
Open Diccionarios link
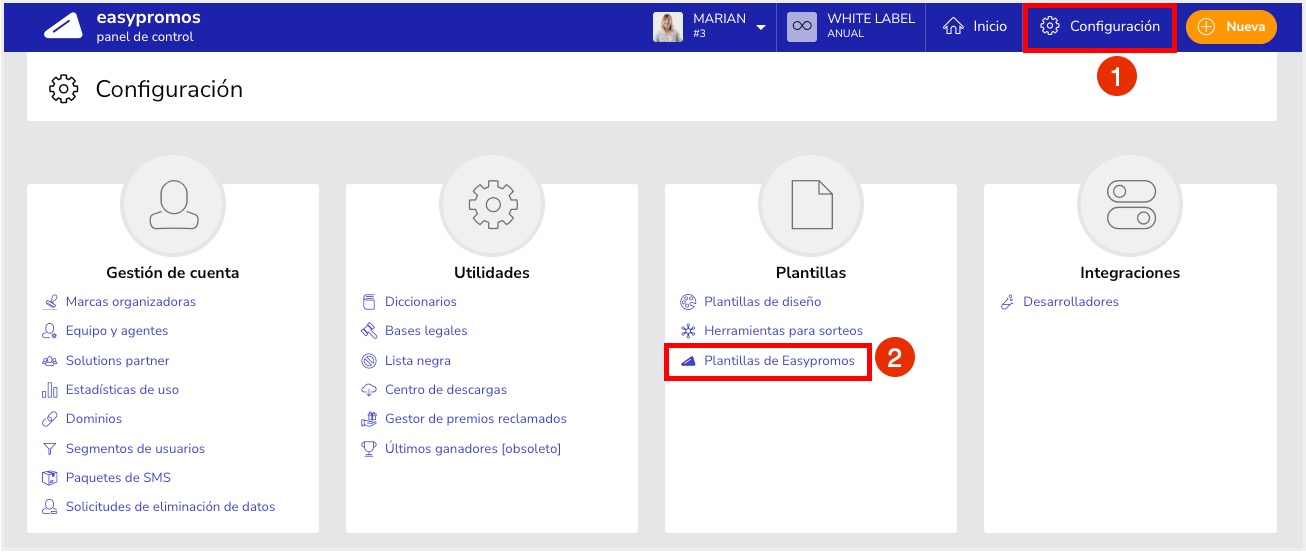tap(421, 302)
